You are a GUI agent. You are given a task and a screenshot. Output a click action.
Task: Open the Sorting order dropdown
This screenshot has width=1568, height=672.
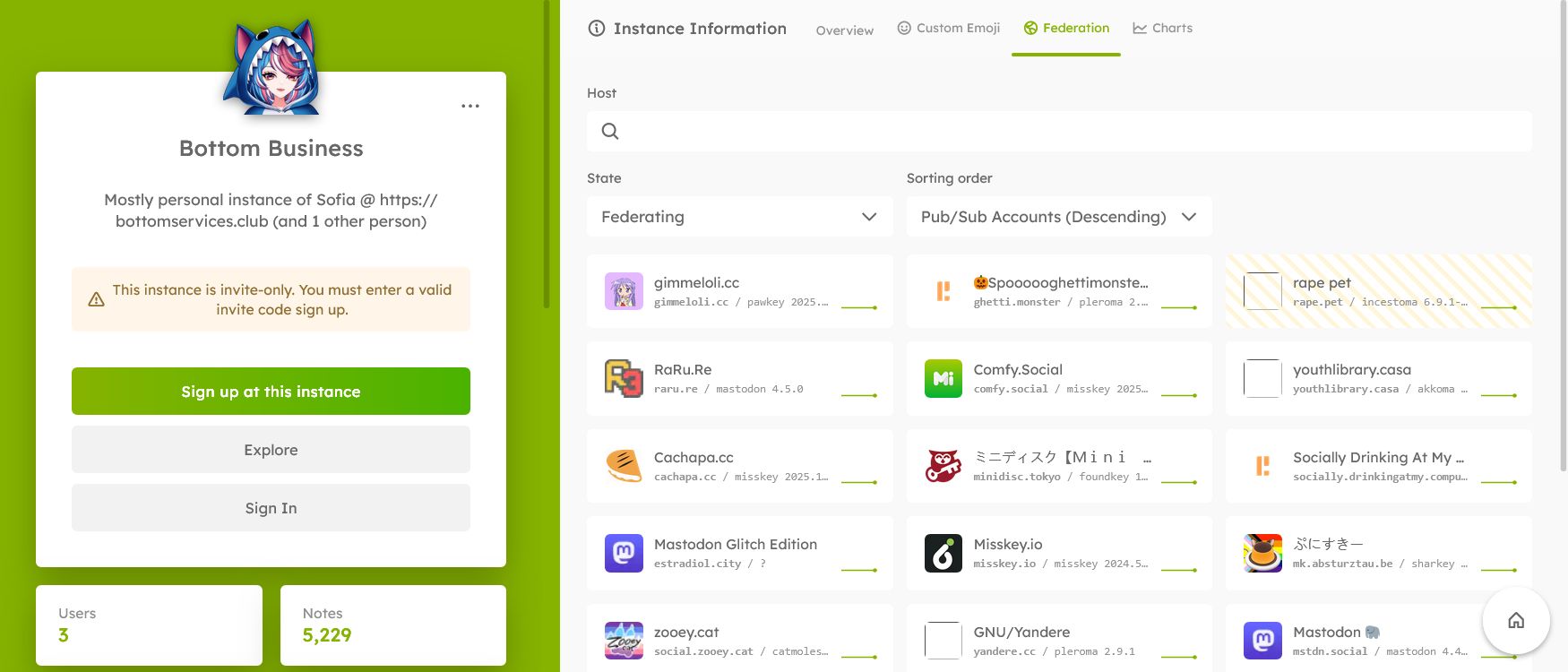point(1058,217)
